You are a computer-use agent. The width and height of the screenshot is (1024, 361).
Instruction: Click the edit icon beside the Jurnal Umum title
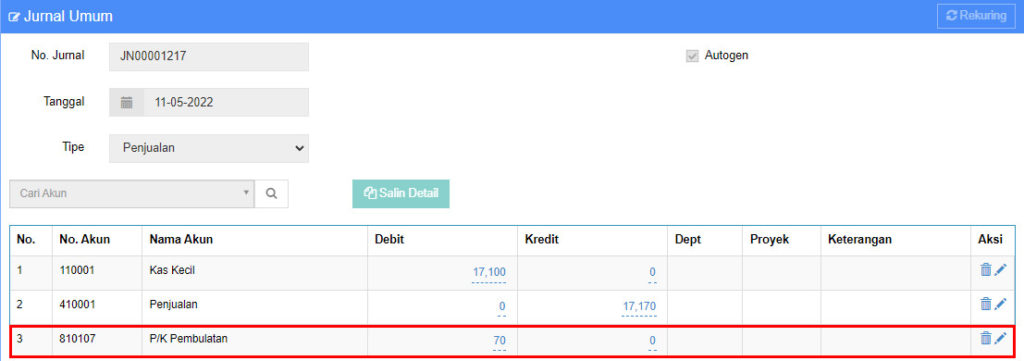point(14,17)
